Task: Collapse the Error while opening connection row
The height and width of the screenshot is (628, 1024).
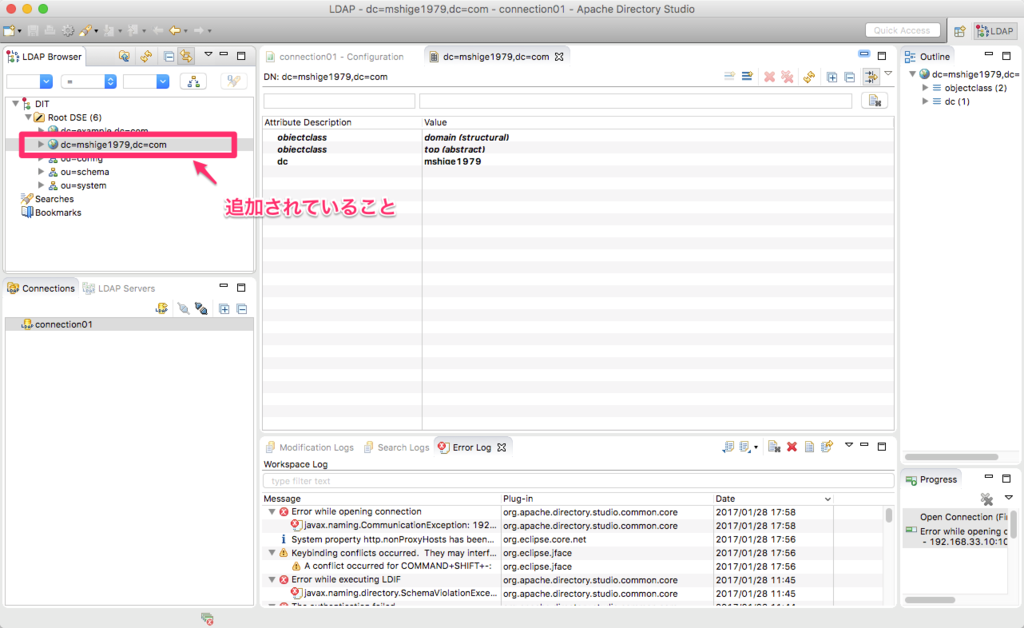Action: click(272, 512)
